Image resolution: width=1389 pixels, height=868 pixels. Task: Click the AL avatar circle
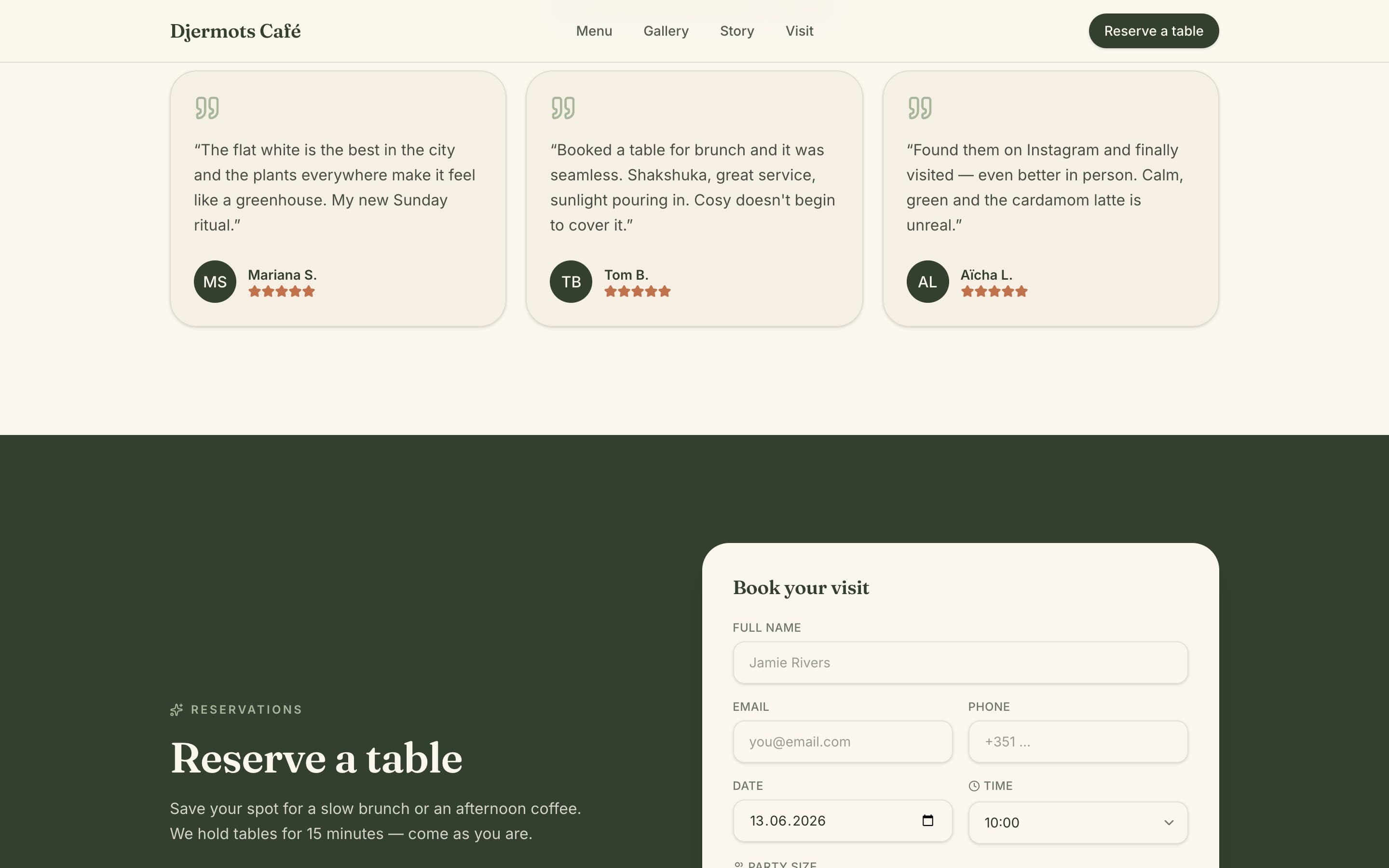tap(927, 282)
